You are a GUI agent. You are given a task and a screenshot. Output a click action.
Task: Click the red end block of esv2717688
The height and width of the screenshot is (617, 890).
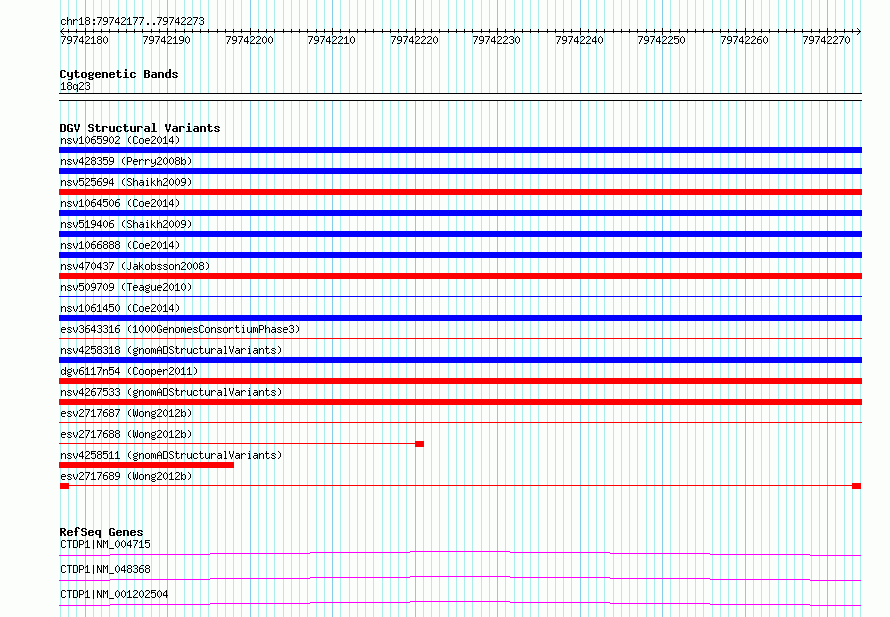(419, 444)
